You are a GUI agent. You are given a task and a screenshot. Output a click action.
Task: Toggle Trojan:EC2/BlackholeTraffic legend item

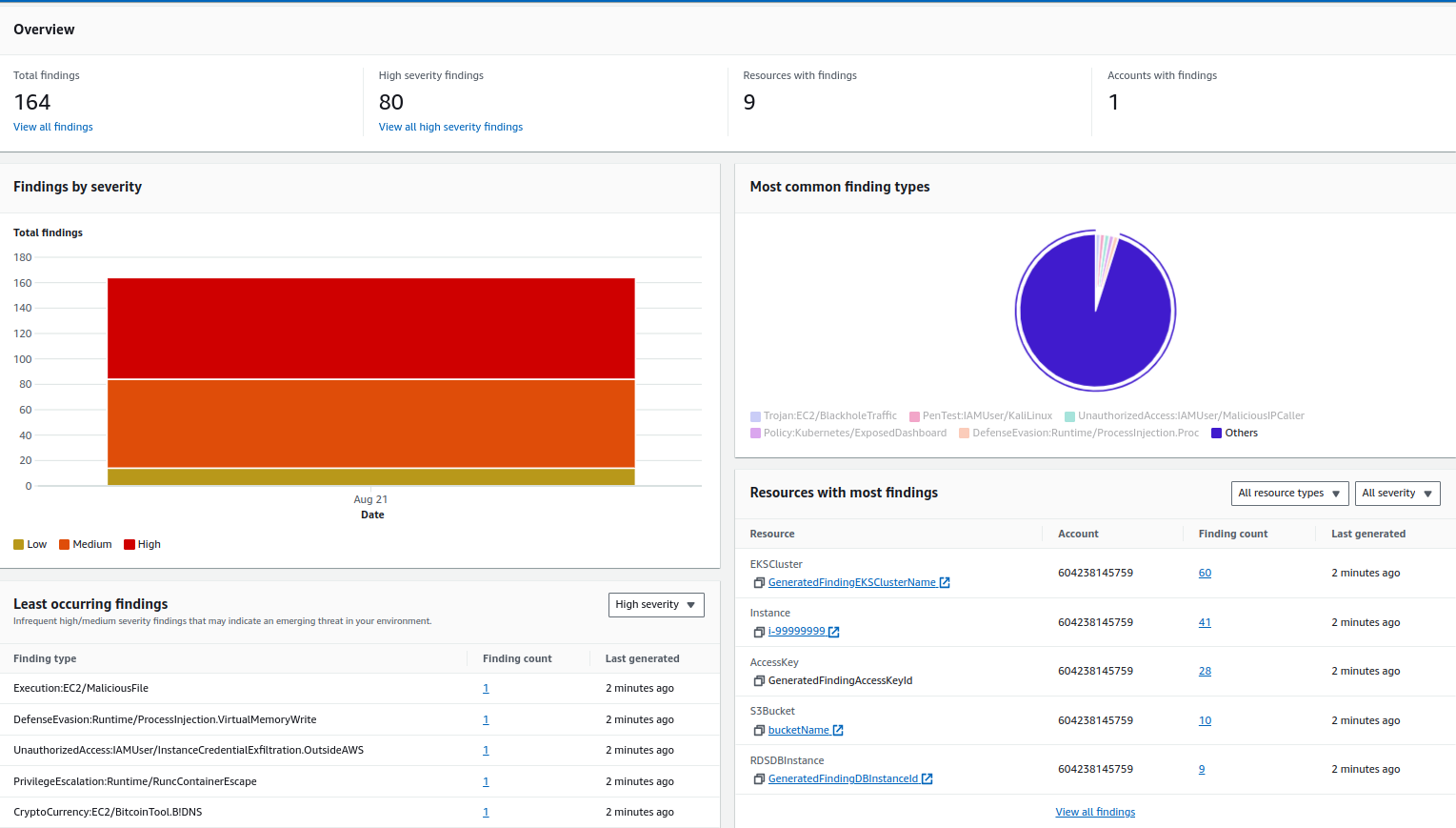coord(824,416)
